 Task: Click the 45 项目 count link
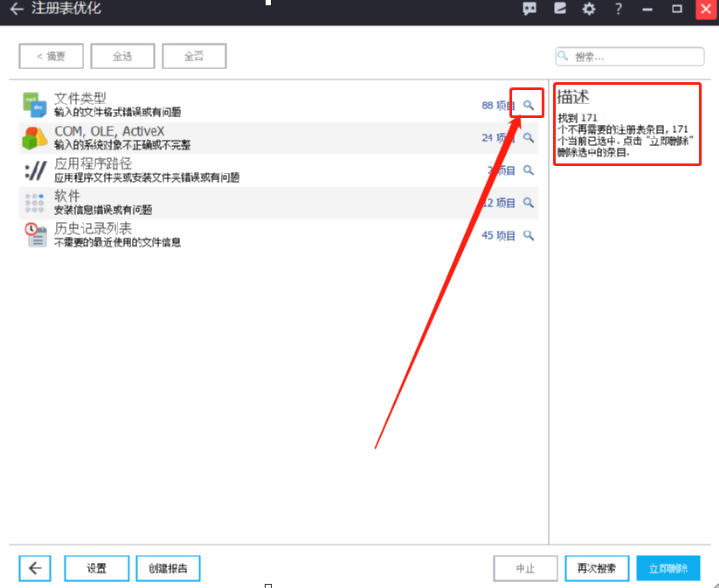pyautogui.click(x=498, y=236)
